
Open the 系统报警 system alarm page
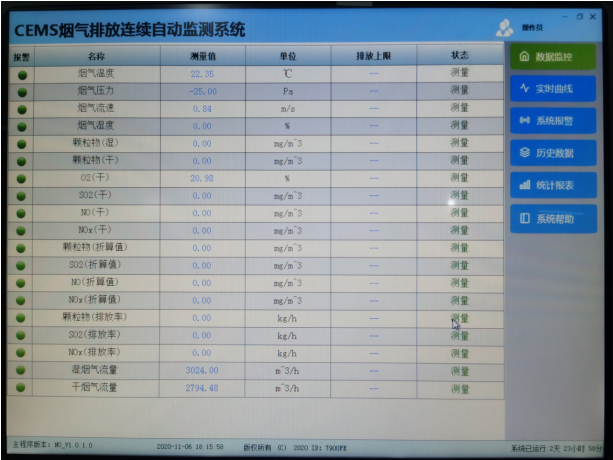click(x=553, y=121)
